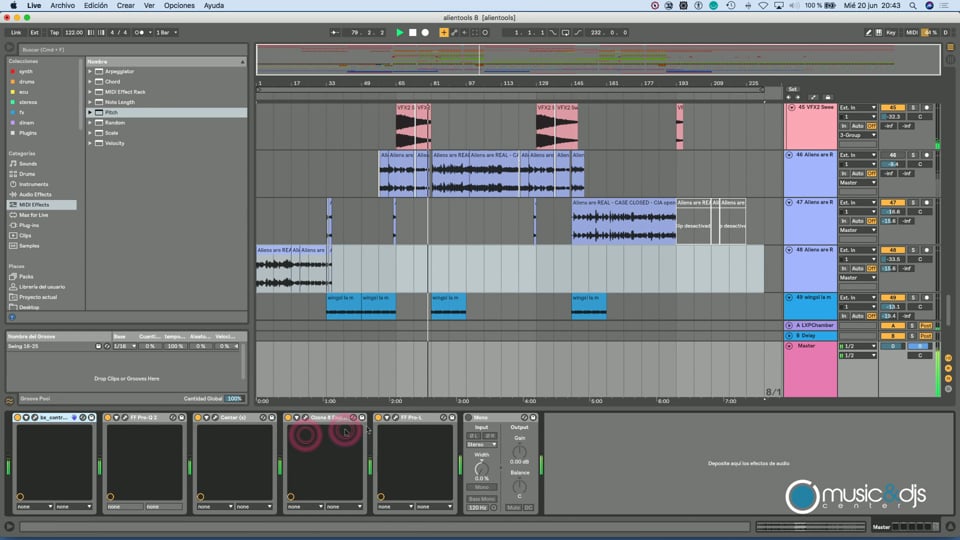Click the Link button
Viewport: 960px width, 540px height.
[x=16, y=32]
